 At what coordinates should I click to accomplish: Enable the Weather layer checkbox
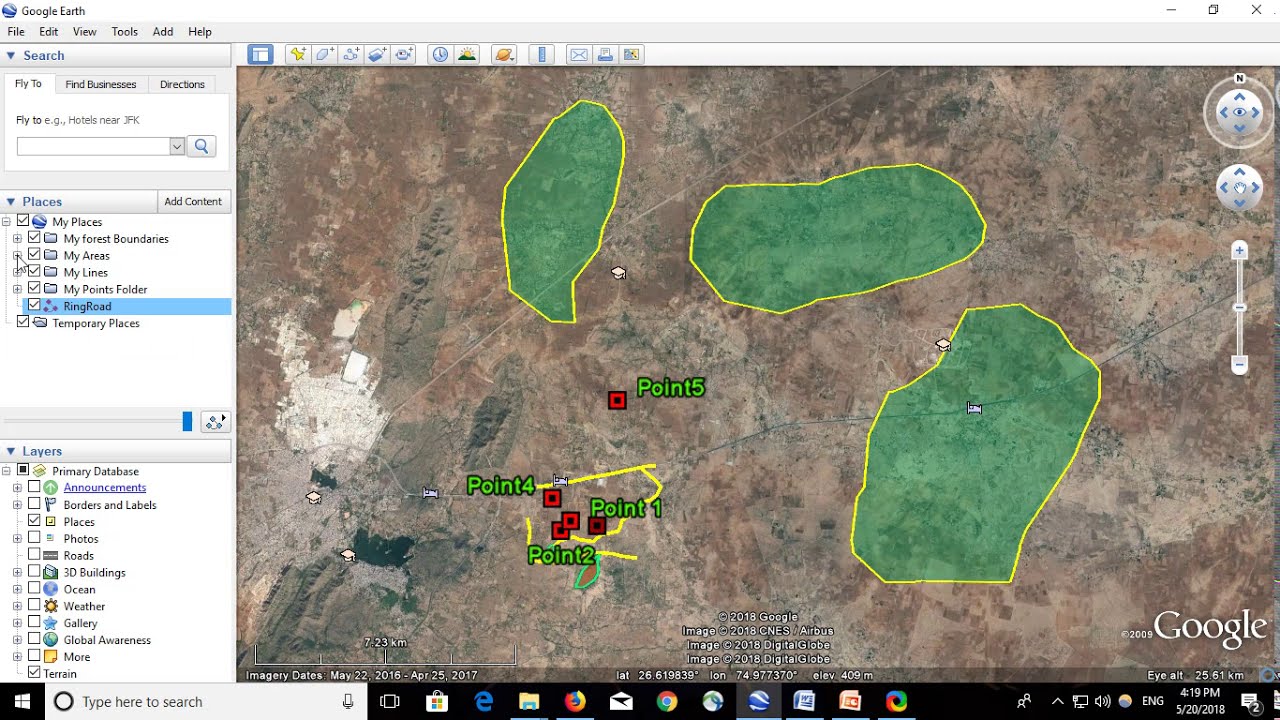34,606
